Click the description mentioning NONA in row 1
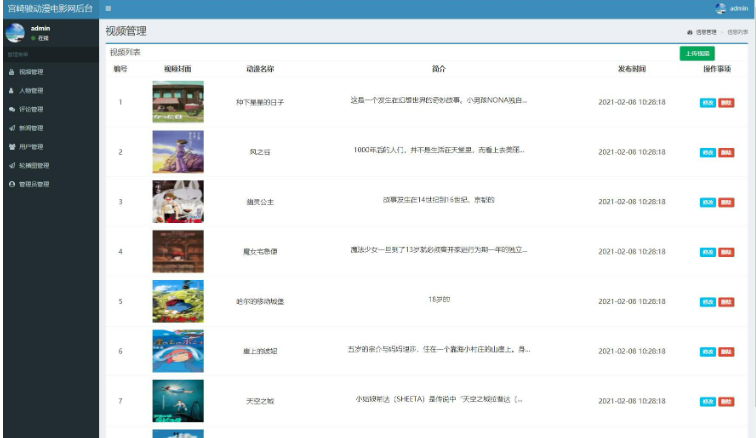 (438, 100)
